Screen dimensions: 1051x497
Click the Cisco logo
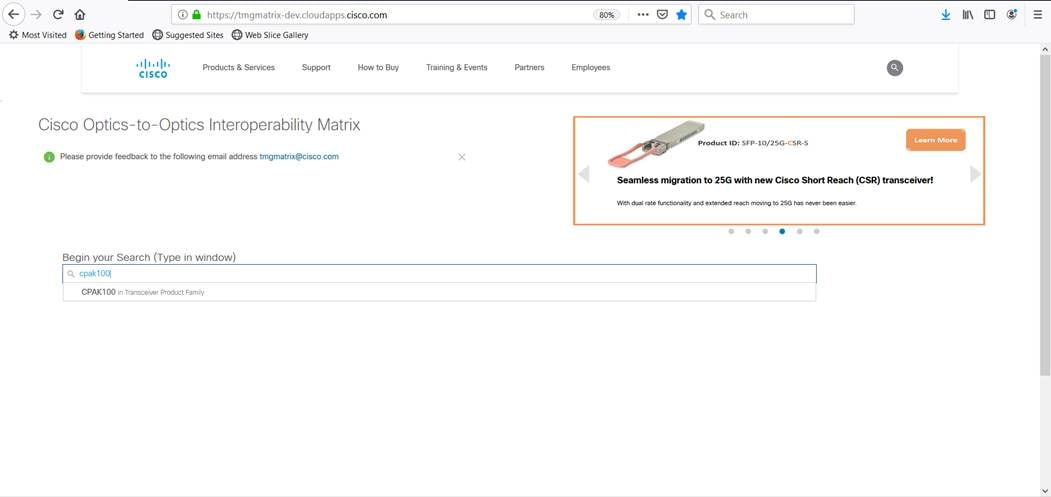point(153,68)
